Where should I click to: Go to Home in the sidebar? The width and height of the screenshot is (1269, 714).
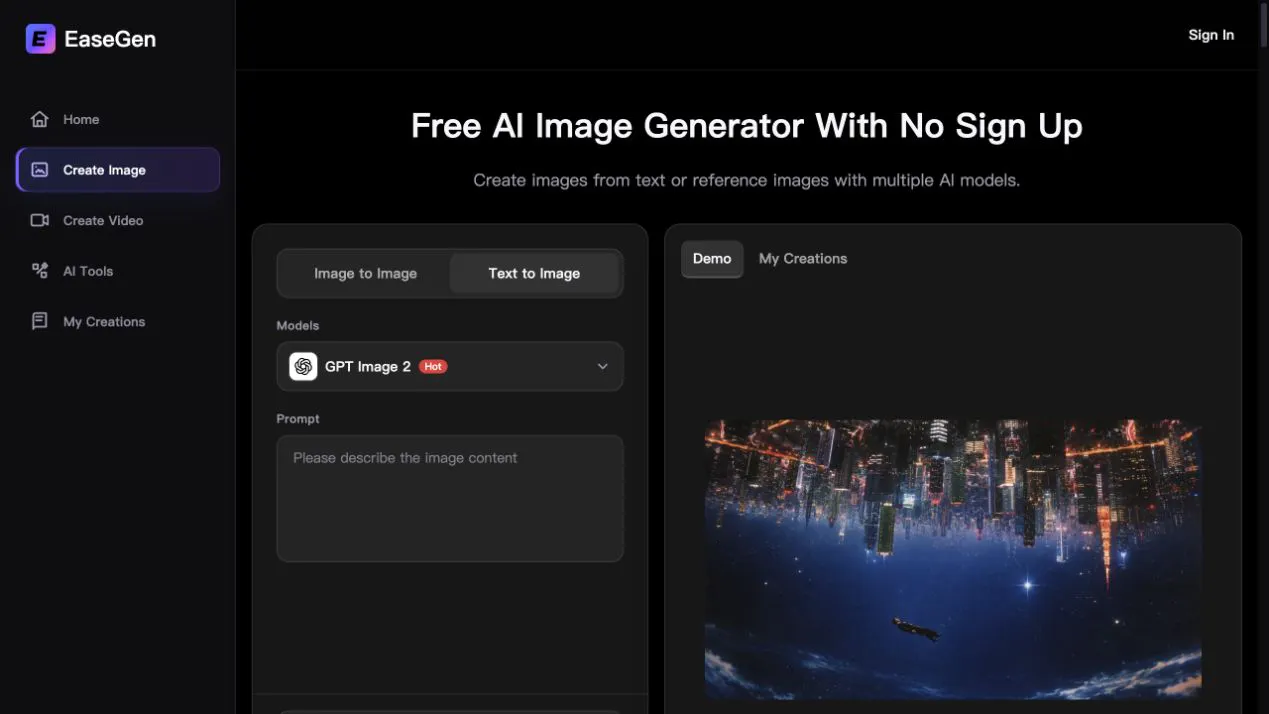pos(118,119)
